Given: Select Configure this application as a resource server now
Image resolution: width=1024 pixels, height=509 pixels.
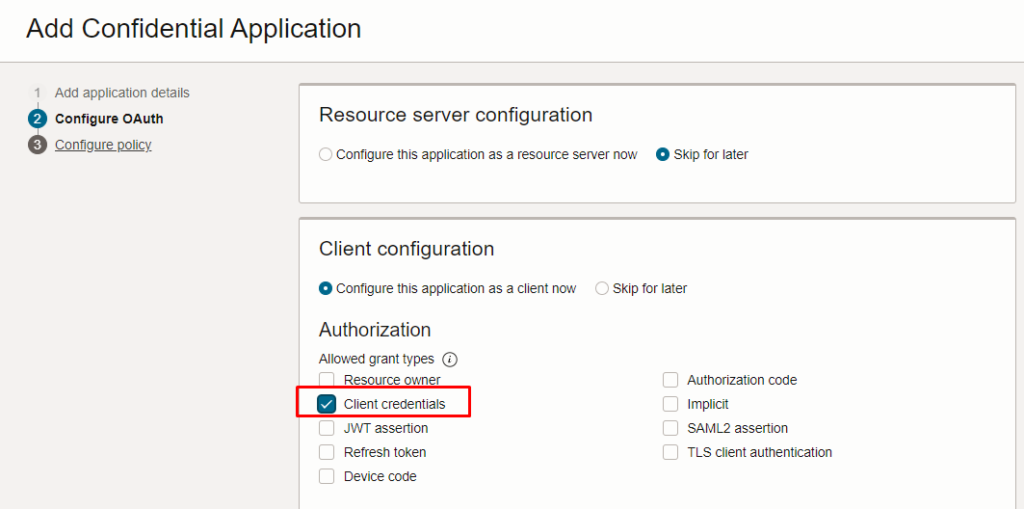Looking at the screenshot, I should (325, 155).
